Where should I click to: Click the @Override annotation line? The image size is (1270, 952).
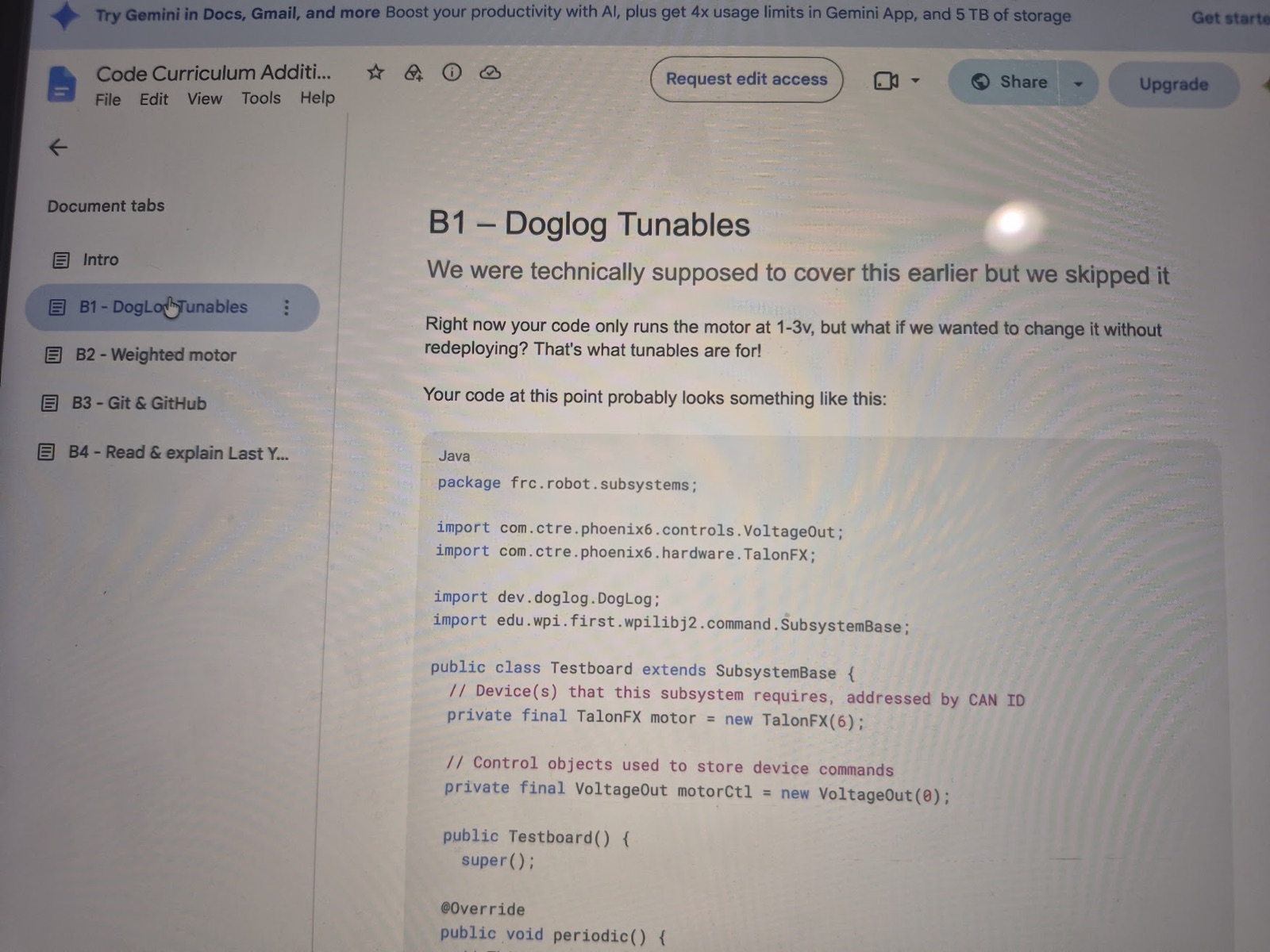483,909
